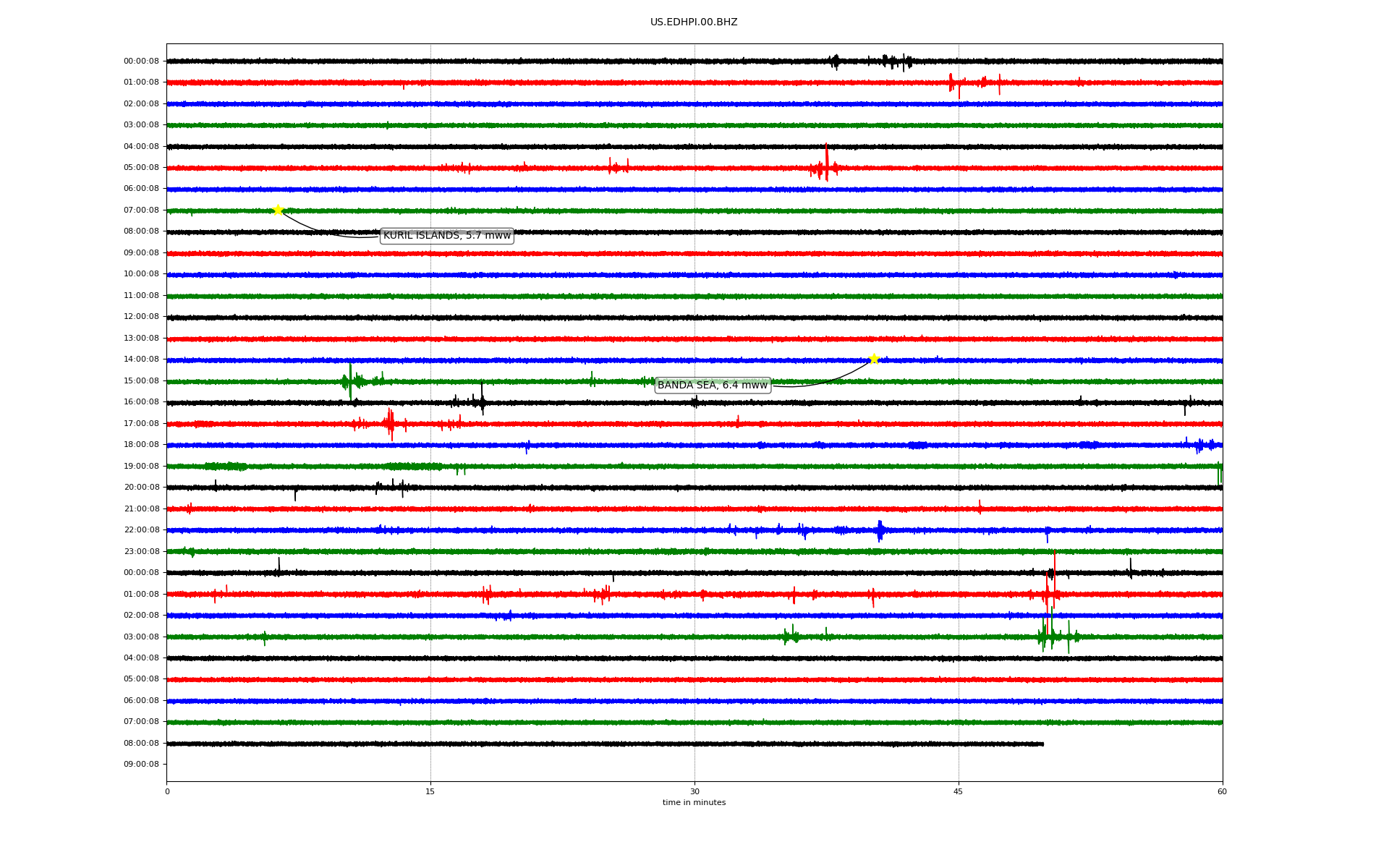Image resolution: width=1389 pixels, height=868 pixels.
Task: Click the 14:00:08 time row label
Action: [x=141, y=359]
